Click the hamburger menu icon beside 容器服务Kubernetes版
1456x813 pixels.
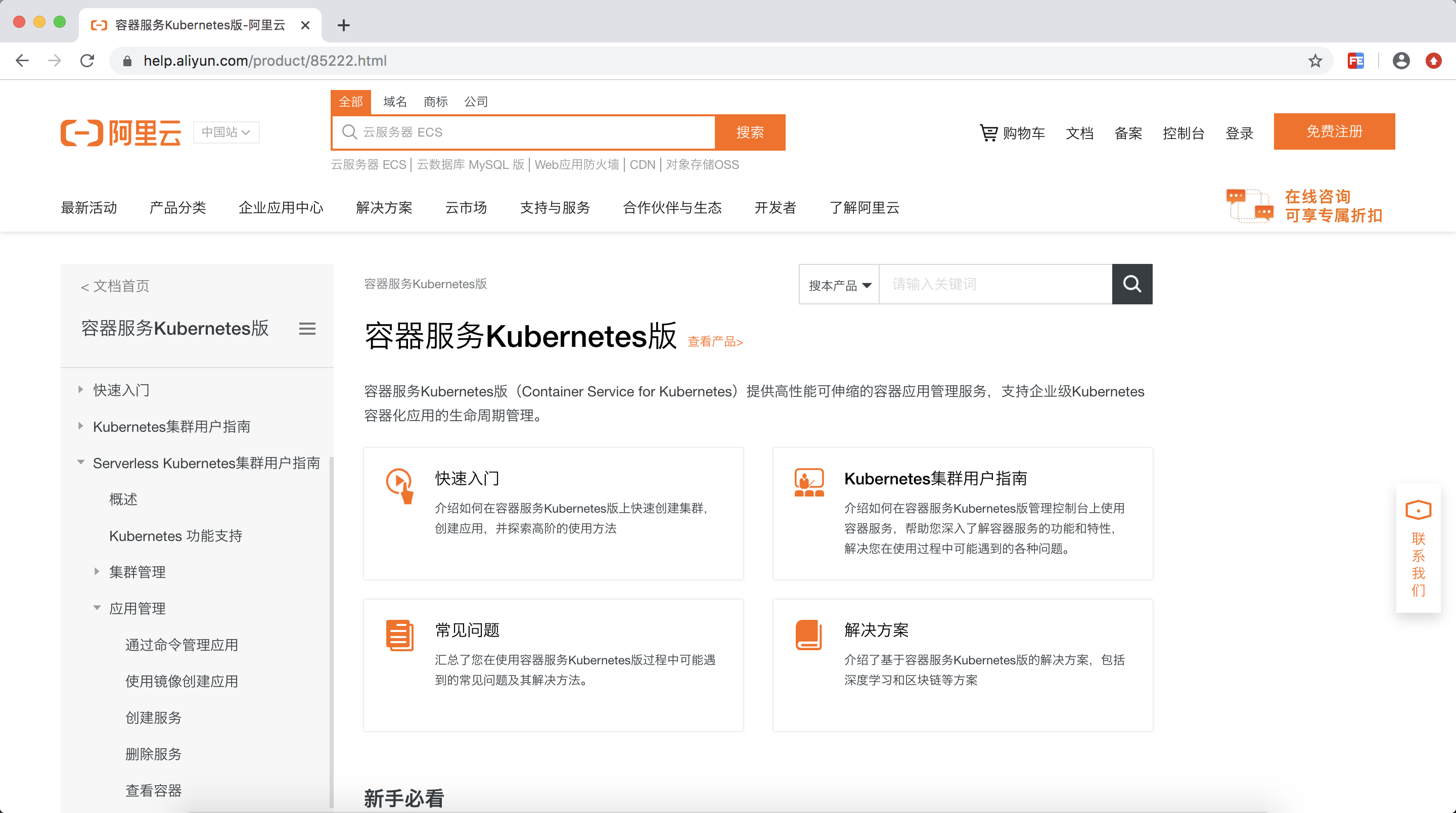point(307,329)
